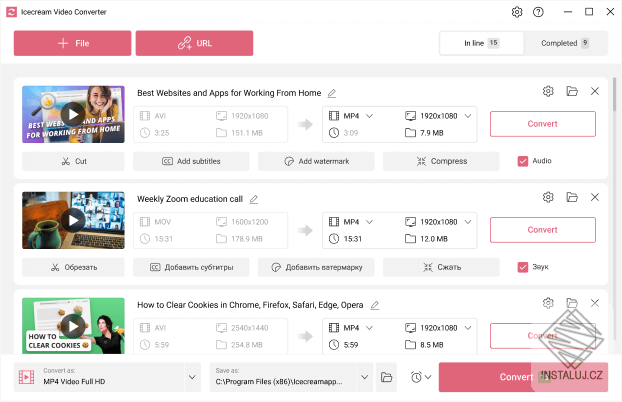Expand 1920x1080 resolution dropdown for Best Websites video

click(468, 116)
